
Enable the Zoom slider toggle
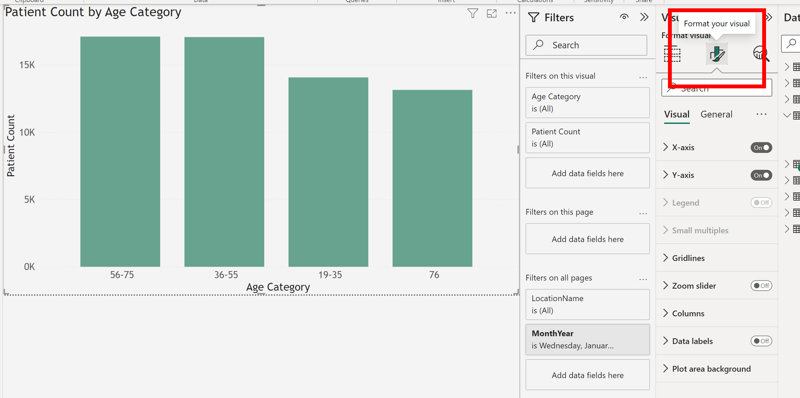click(x=761, y=286)
